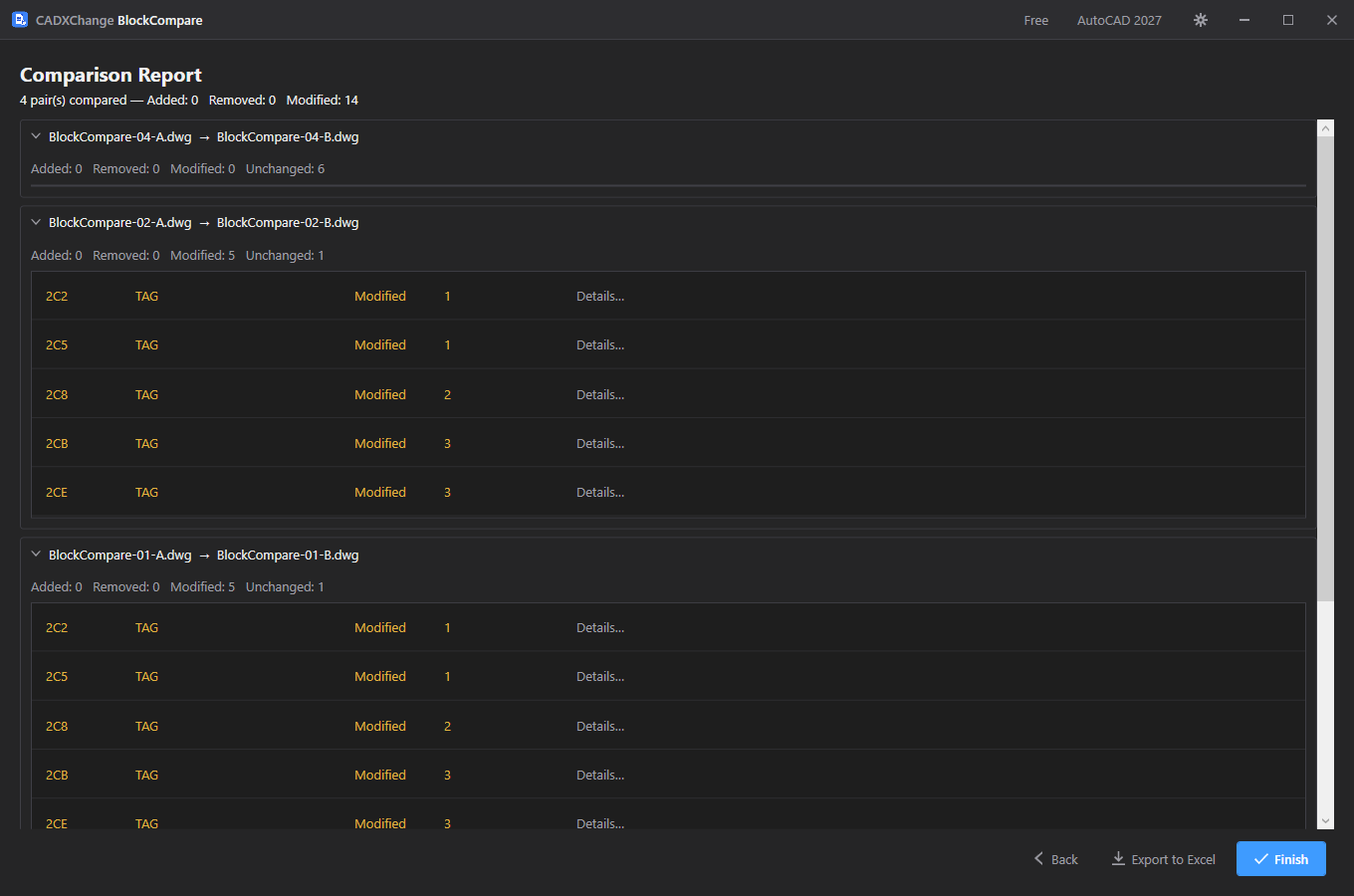
Task: Collapse the BlockCompare-04-A.dwg comparison section
Action: click(x=36, y=136)
